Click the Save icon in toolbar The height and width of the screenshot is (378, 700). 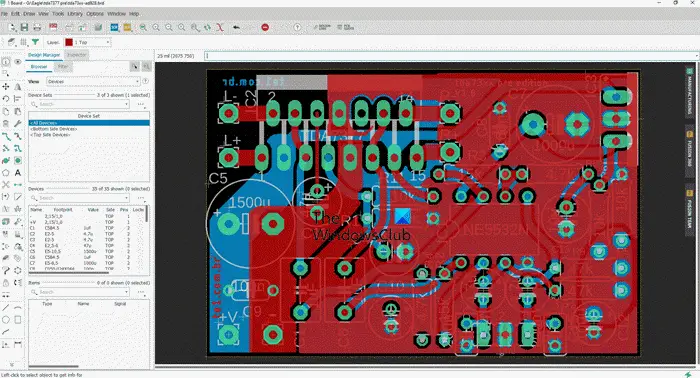pos(24,27)
